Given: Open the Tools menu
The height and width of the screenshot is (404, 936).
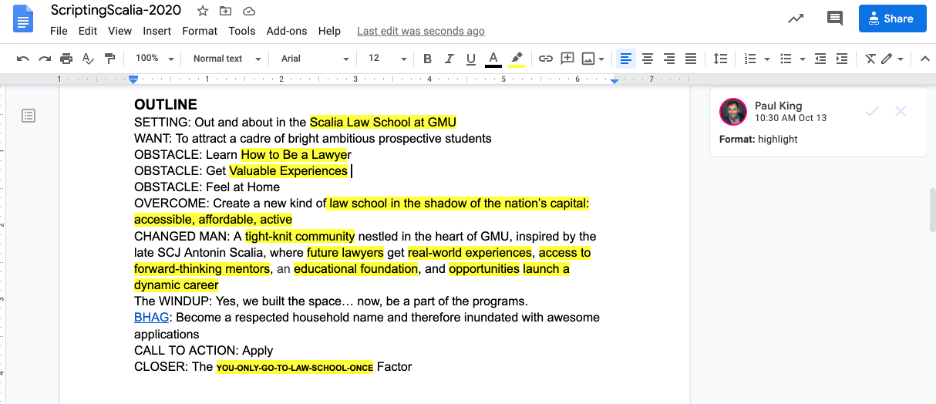Looking at the screenshot, I should click(x=242, y=31).
